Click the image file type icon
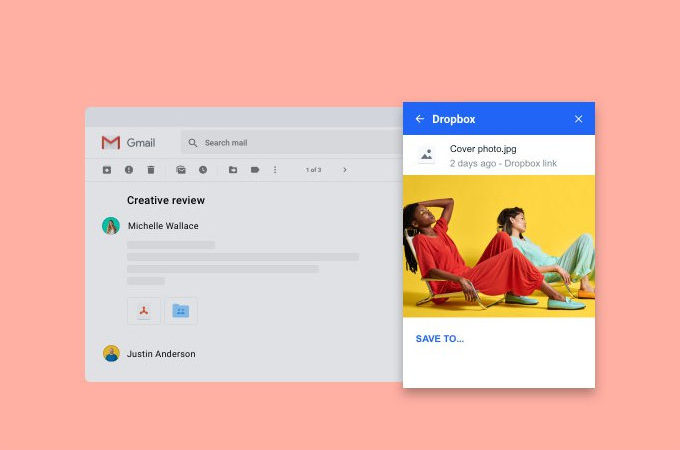 point(426,155)
